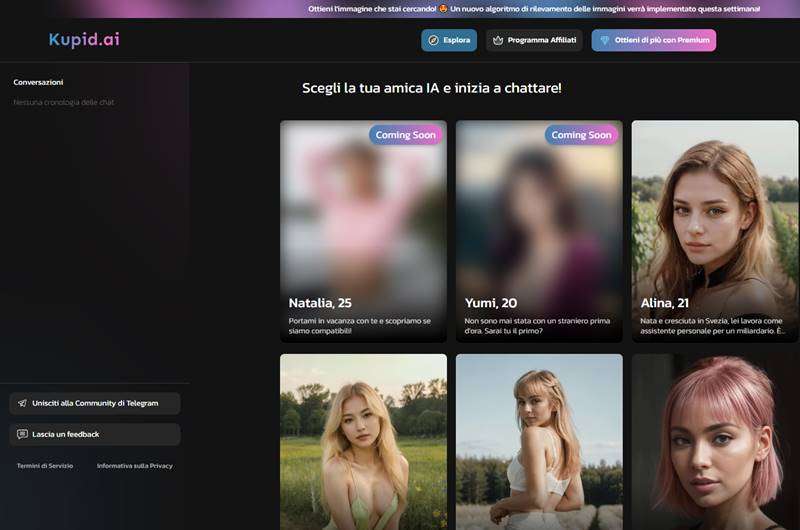Click the Coming Soon badge on Yumi

coord(581,135)
